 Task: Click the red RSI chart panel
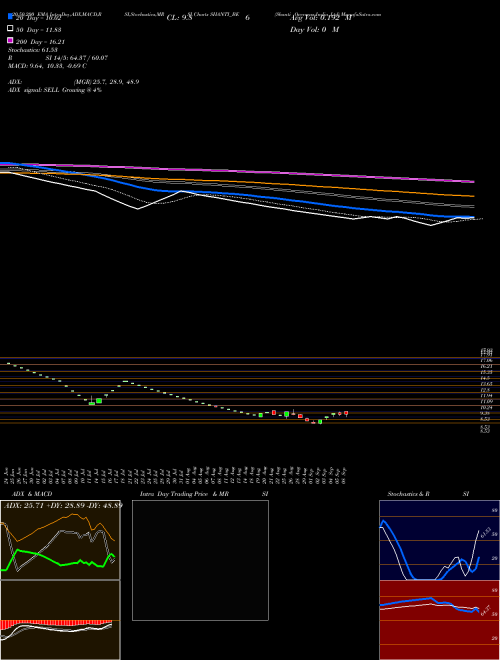tap(439, 620)
